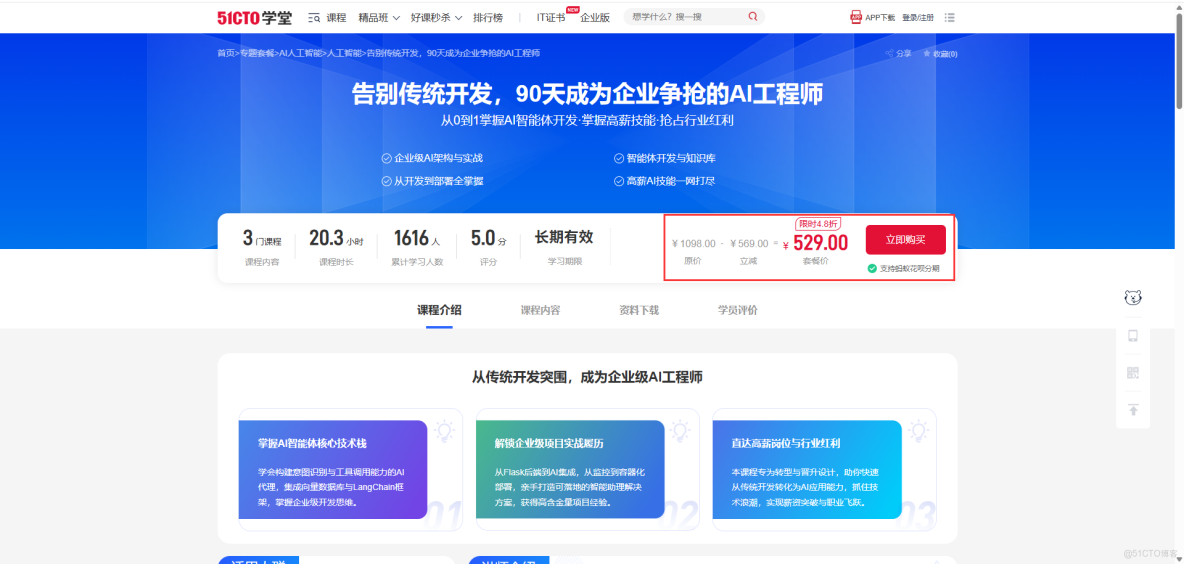The image size is (1184, 564).
Task: Open the list menu icon after 登录/注册
Action: point(950,17)
